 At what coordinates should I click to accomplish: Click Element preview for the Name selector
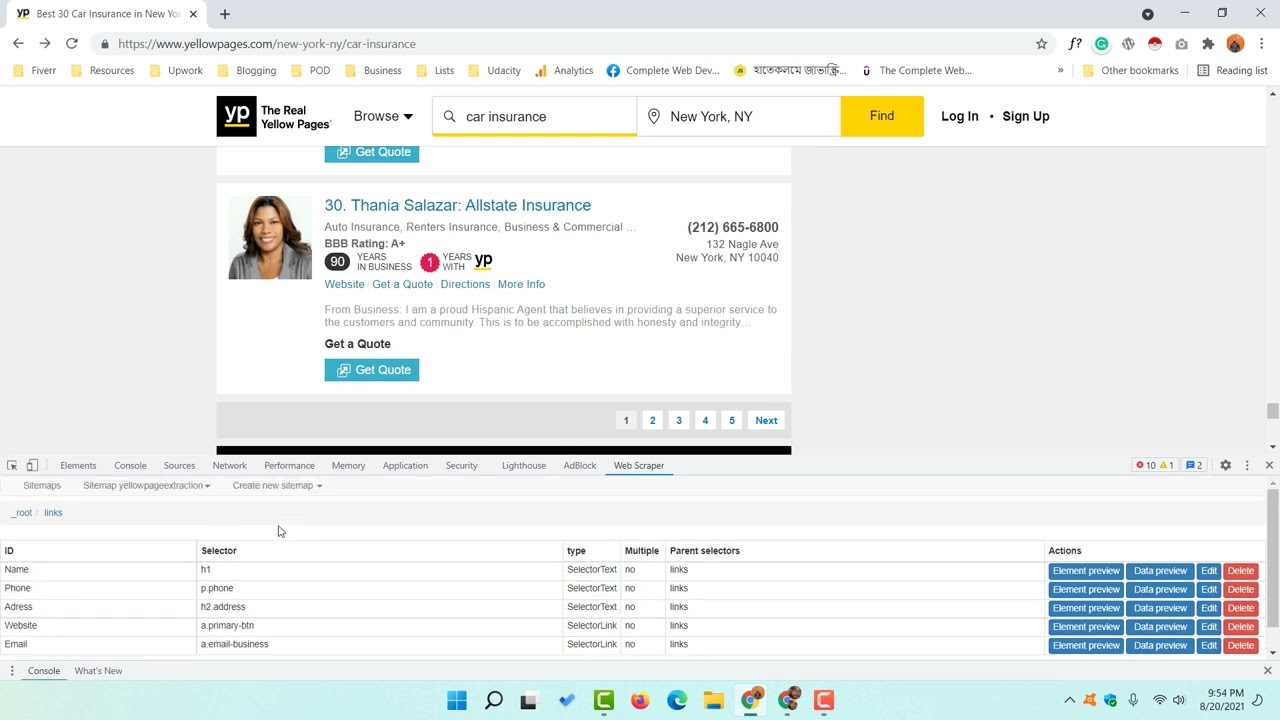point(1086,571)
